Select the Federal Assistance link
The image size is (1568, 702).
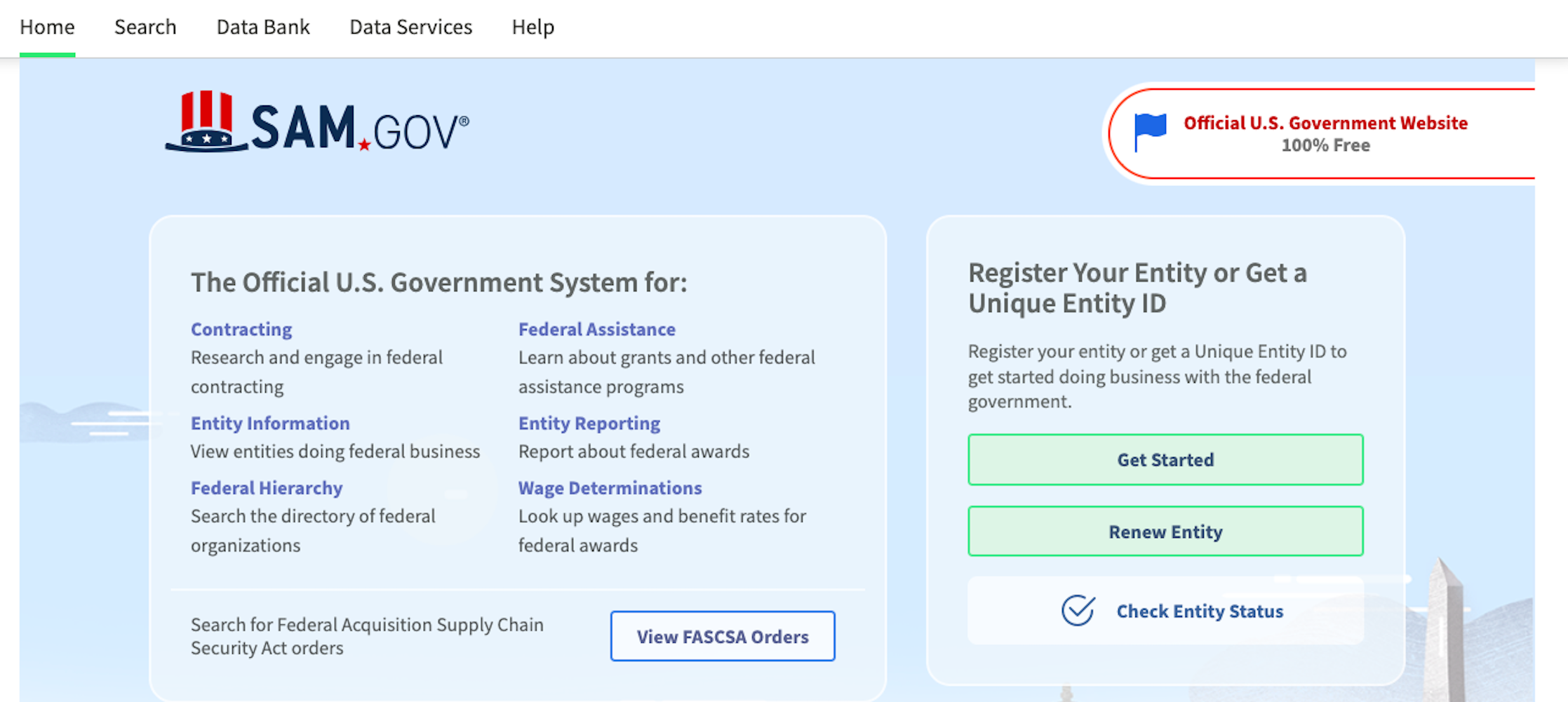pos(596,329)
